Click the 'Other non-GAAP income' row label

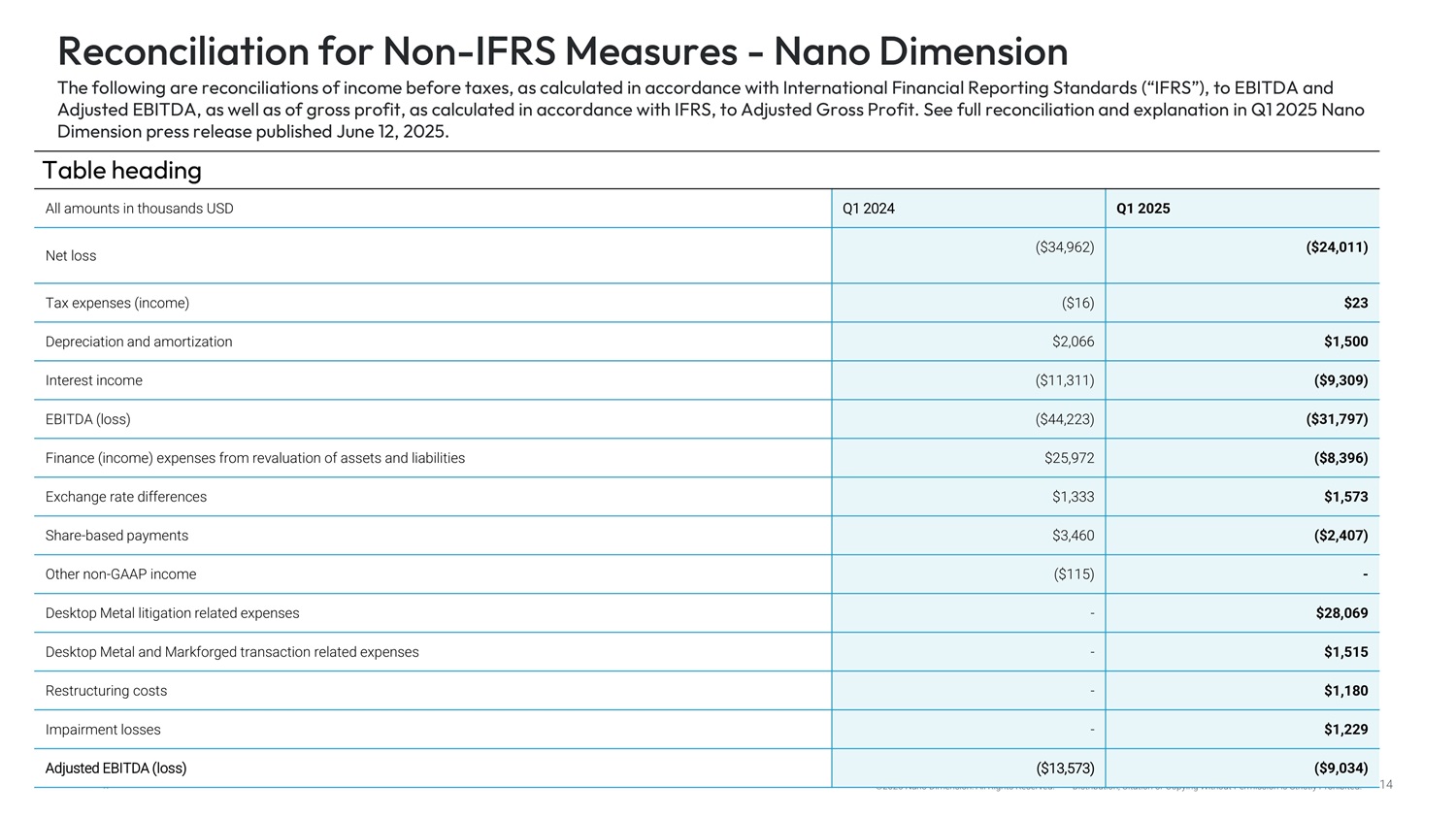121,574
